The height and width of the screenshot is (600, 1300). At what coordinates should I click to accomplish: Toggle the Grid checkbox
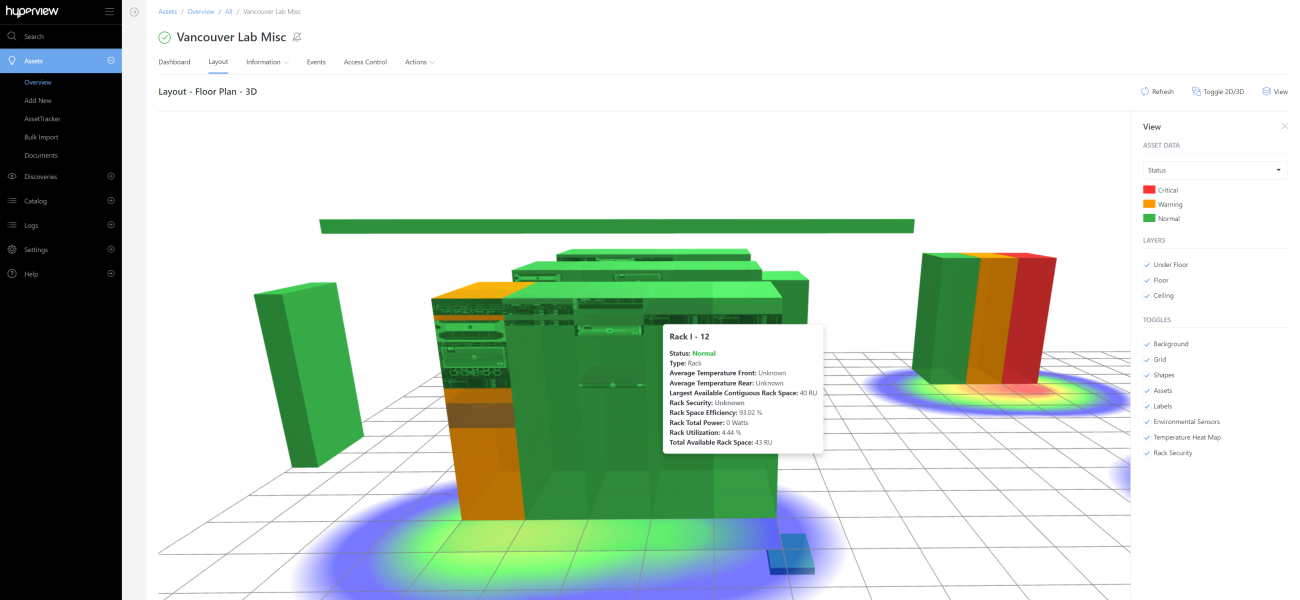[x=1147, y=359]
